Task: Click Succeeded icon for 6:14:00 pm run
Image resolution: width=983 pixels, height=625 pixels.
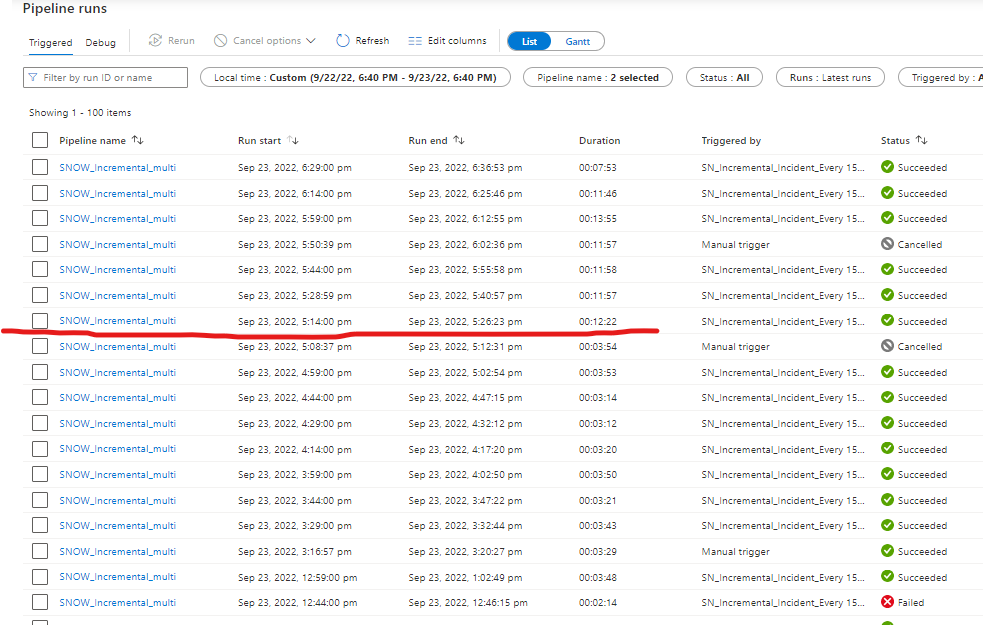Action: [887, 192]
